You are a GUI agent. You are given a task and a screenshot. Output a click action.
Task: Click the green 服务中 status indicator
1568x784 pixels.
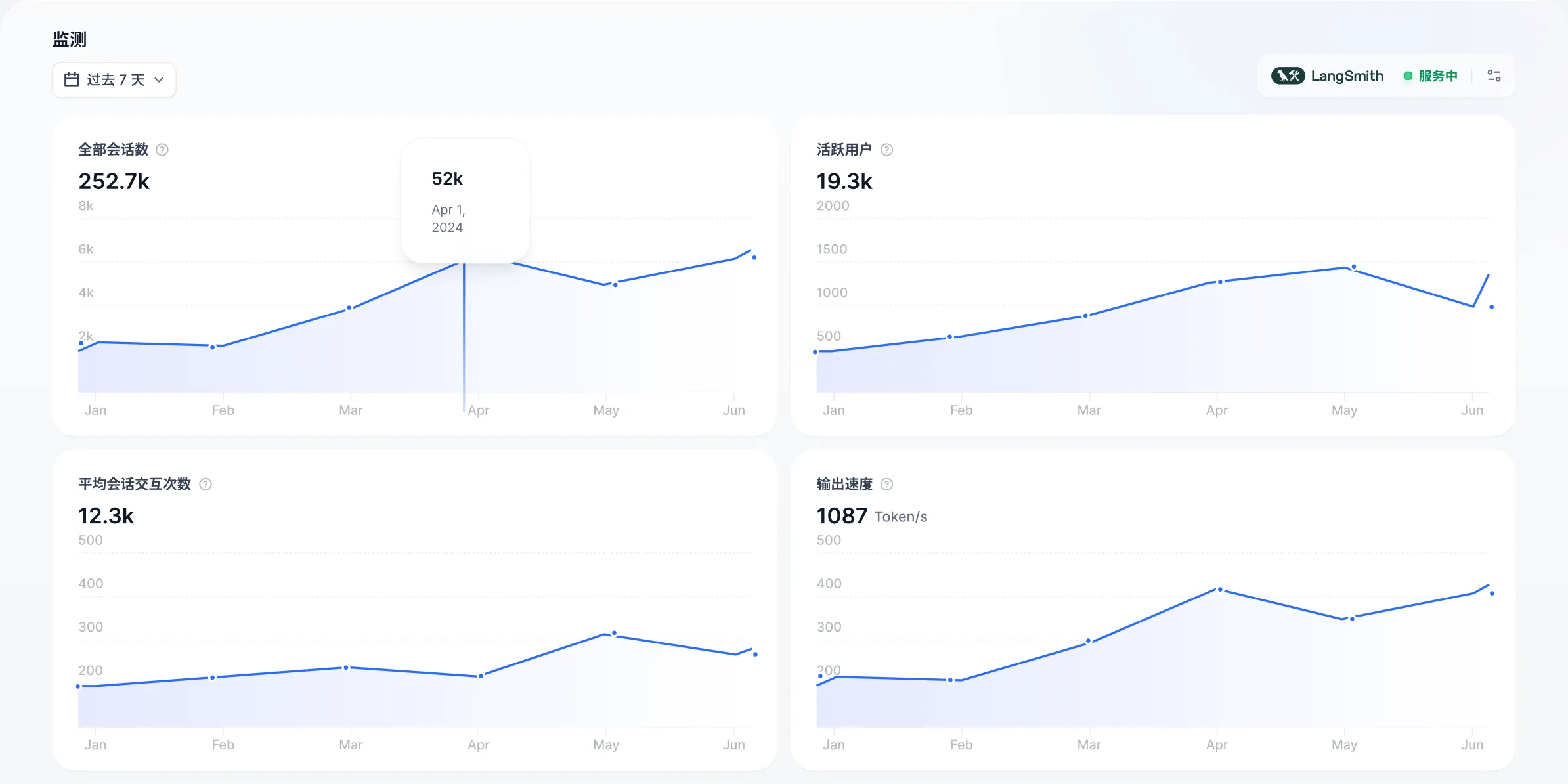(x=1431, y=76)
